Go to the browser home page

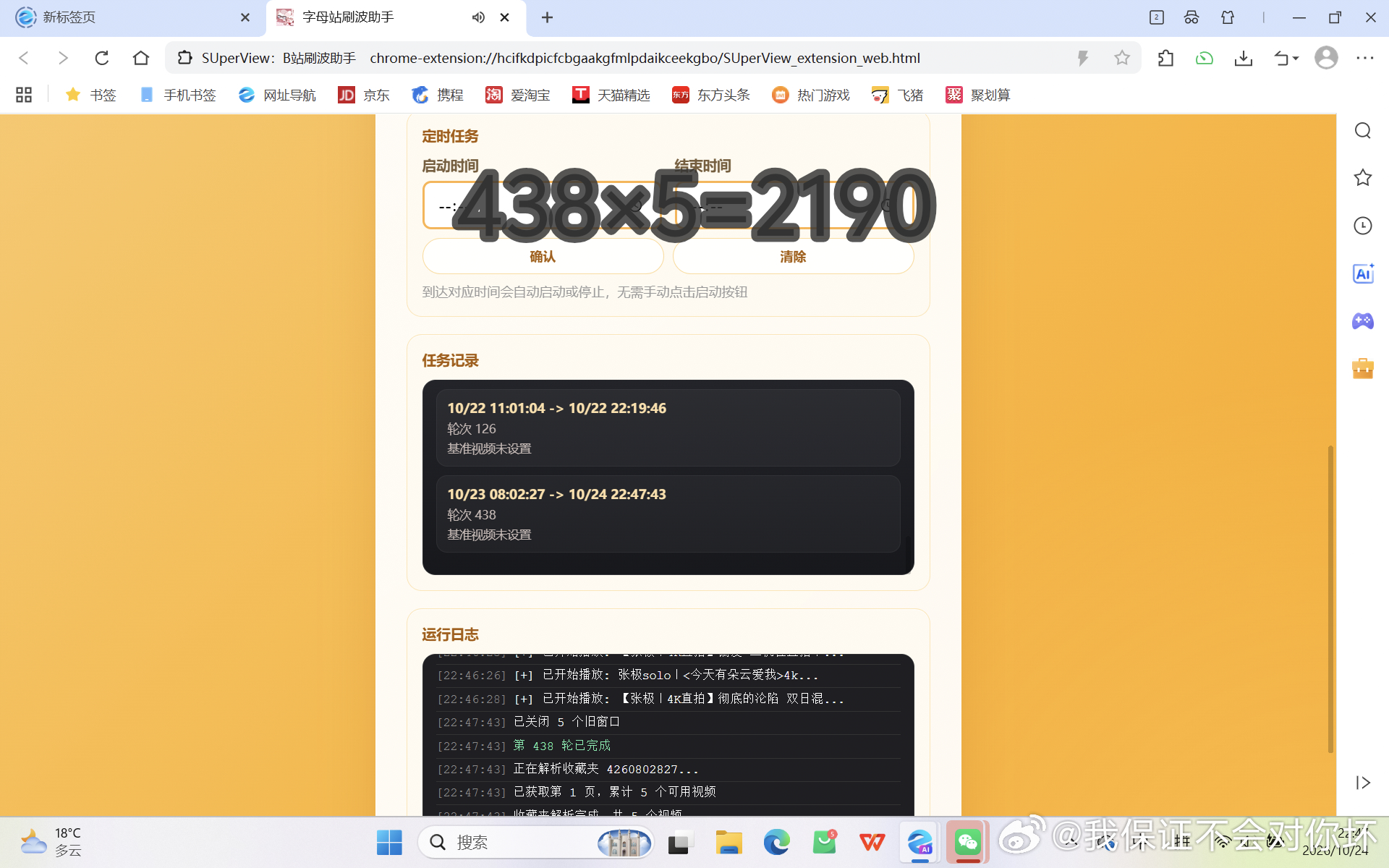141,58
